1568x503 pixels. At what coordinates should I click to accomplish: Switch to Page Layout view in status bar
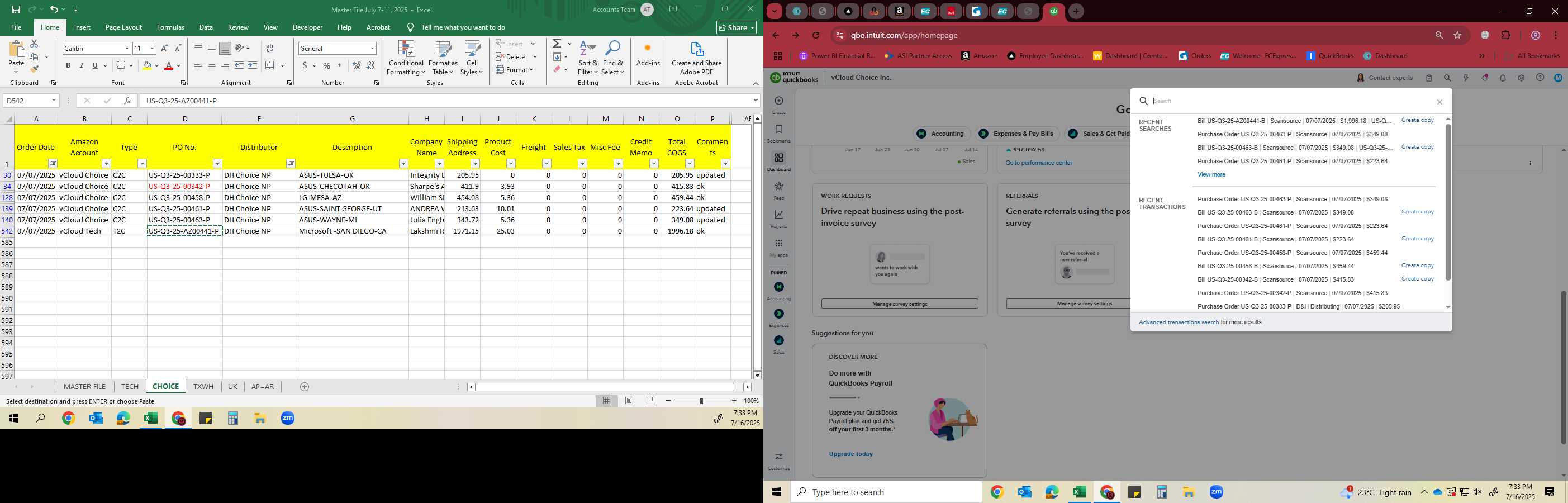[x=629, y=401]
